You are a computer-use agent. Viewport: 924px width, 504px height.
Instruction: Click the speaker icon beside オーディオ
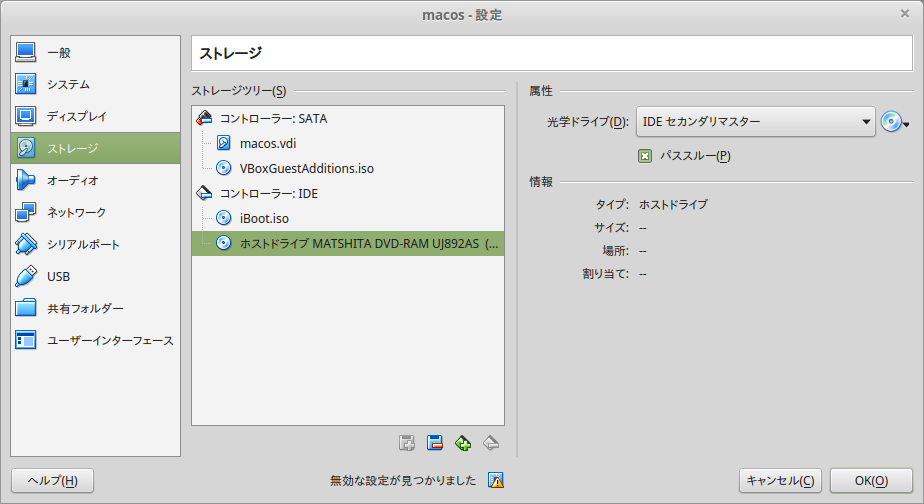[26, 180]
